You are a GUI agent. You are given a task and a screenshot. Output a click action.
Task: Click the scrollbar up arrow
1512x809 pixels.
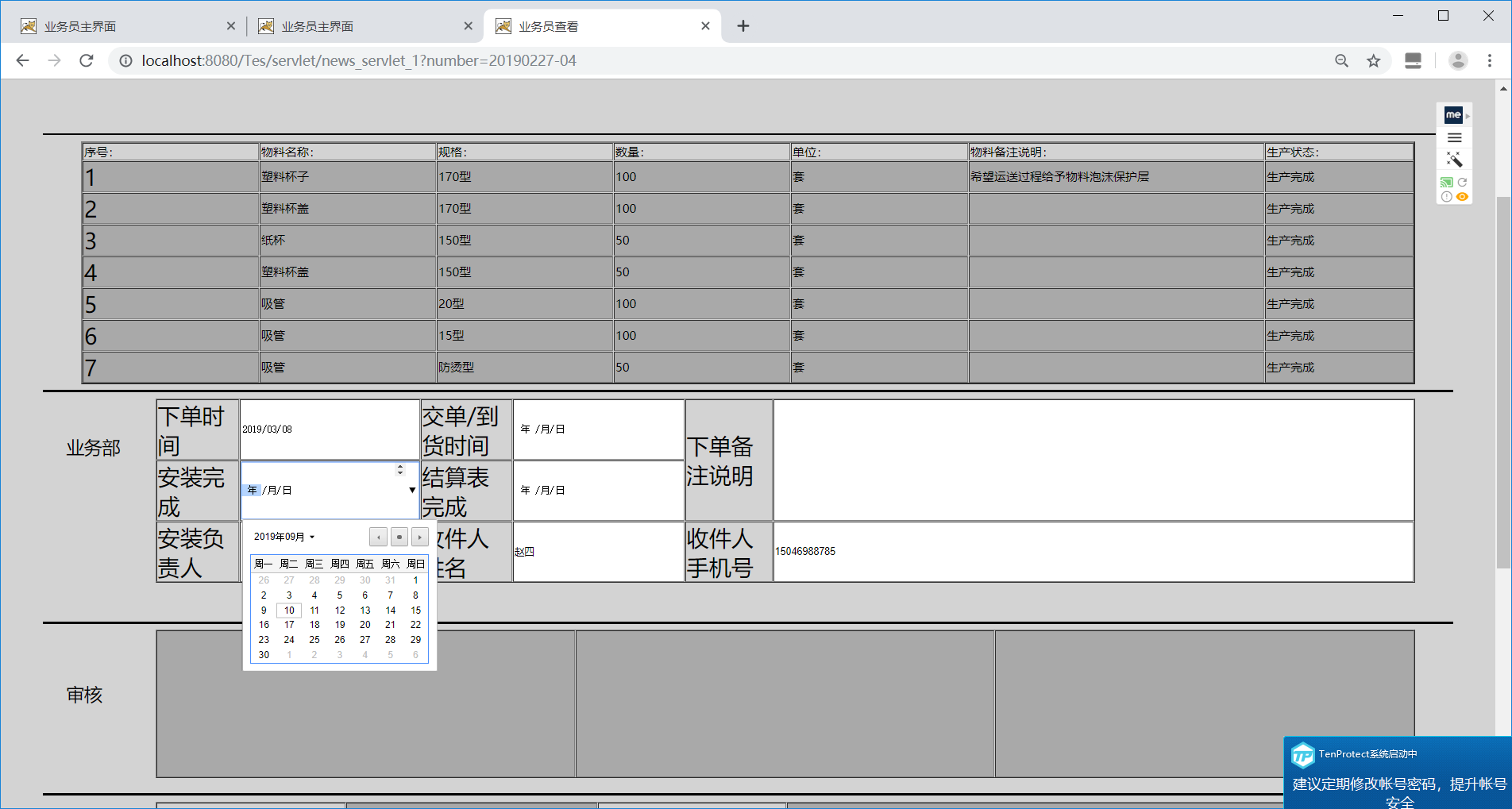click(1503, 88)
